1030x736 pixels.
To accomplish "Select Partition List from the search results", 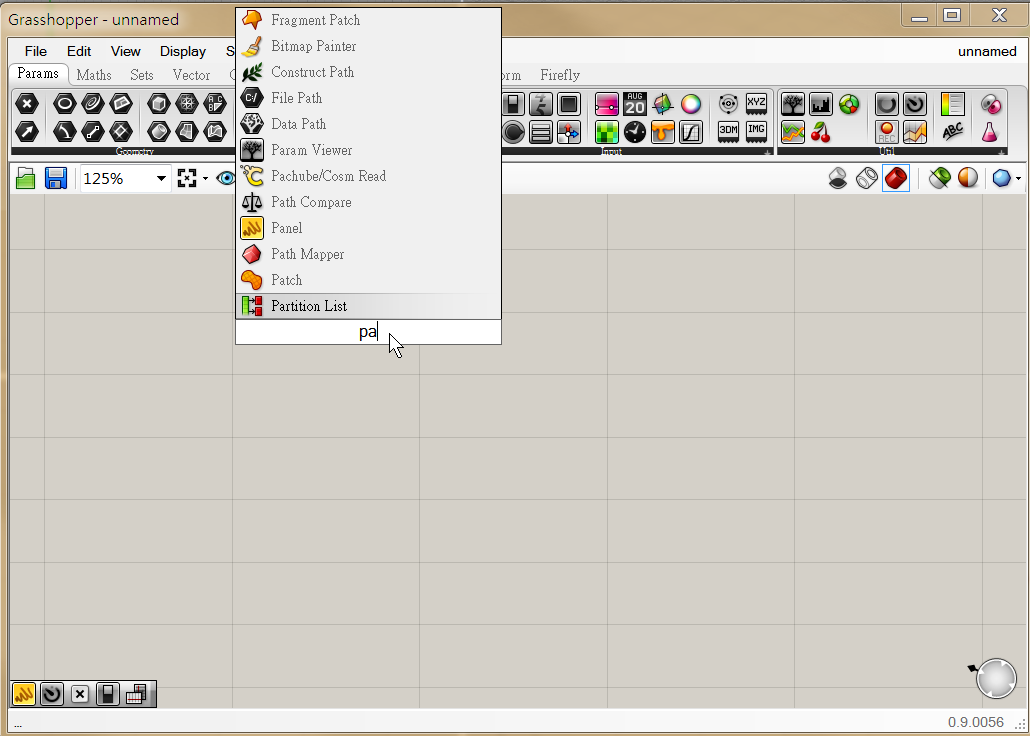I will point(310,305).
